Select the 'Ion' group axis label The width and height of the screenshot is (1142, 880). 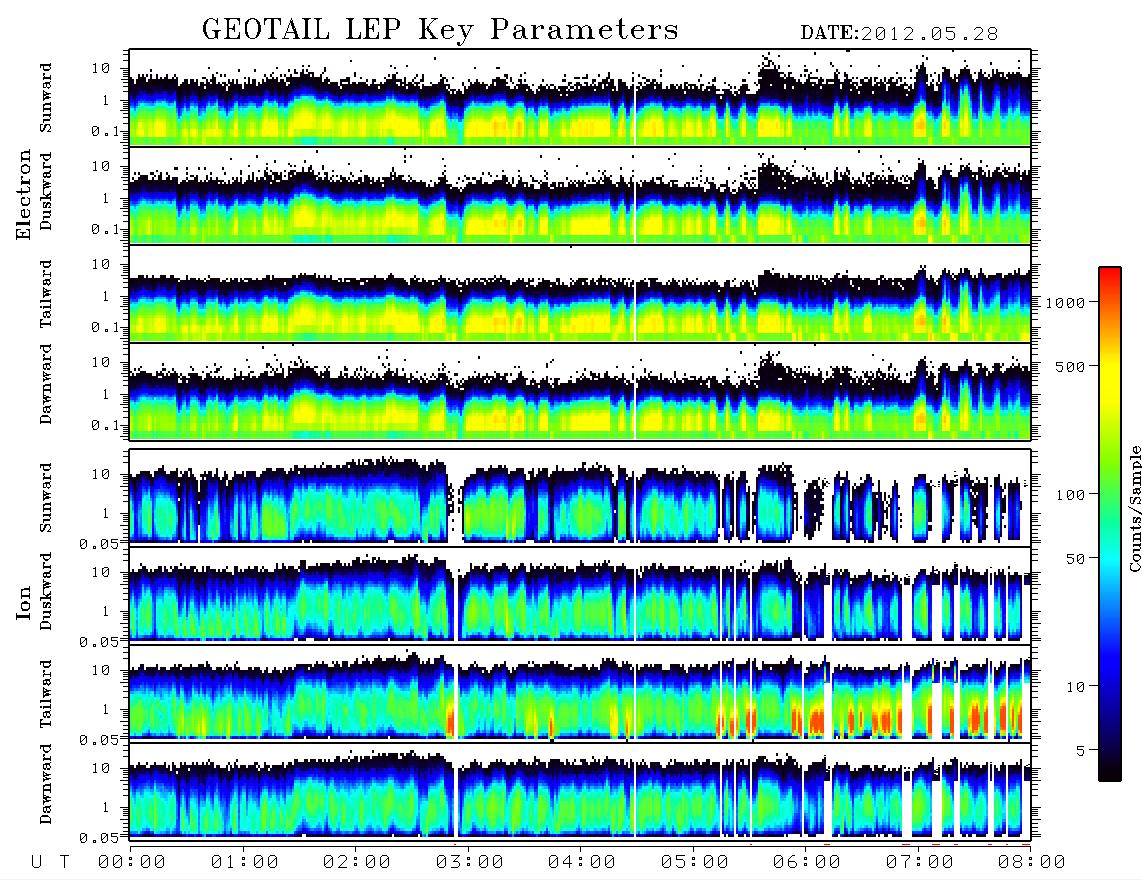pyautogui.click(x=24, y=602)
